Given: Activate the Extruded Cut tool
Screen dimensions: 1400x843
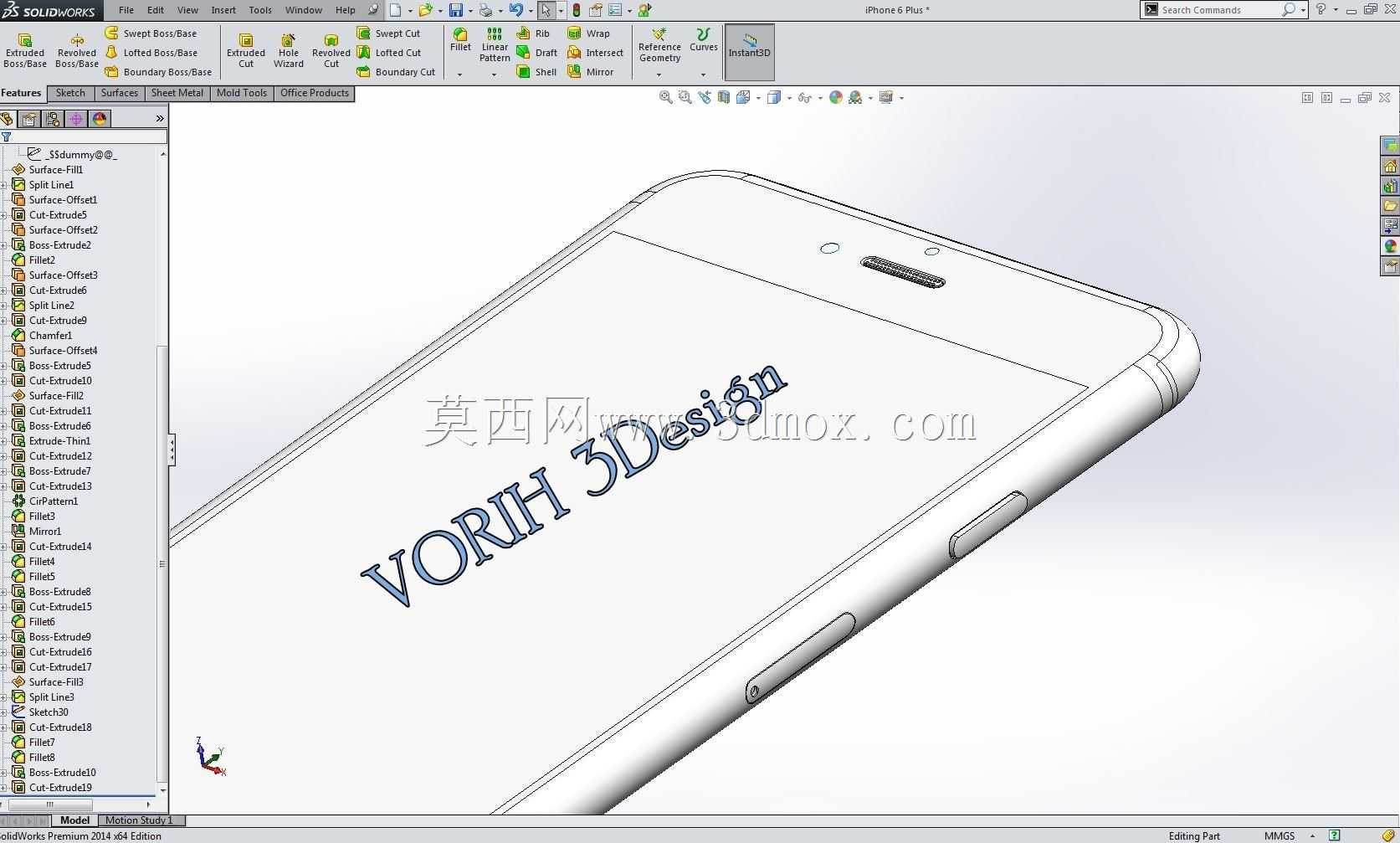Looking at the screenshot, I should click(246, 51).
